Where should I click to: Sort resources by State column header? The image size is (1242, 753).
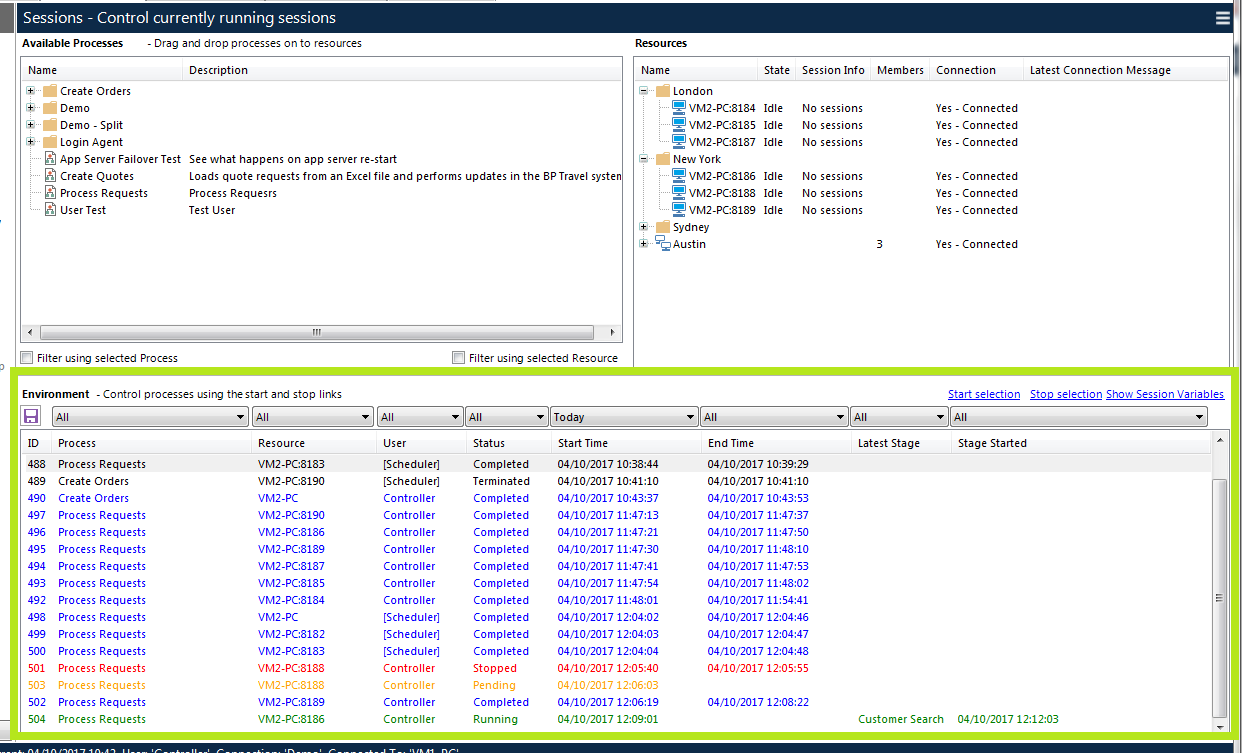coord(777,70)
